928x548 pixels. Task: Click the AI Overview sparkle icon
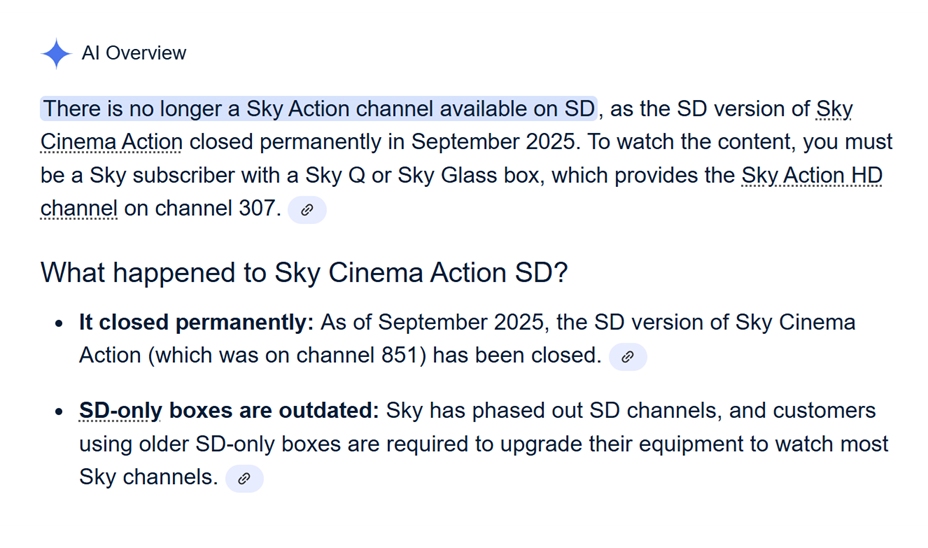click(x=56, y=53)
